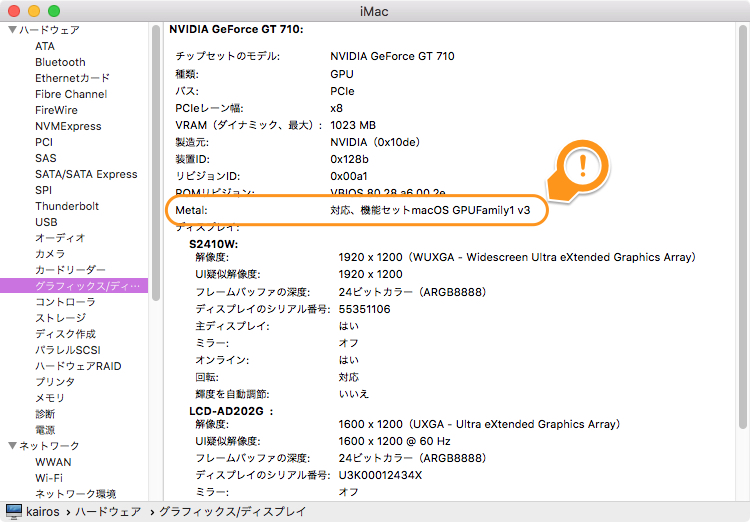Select メモリ in the sidebar

coord(49,398)
